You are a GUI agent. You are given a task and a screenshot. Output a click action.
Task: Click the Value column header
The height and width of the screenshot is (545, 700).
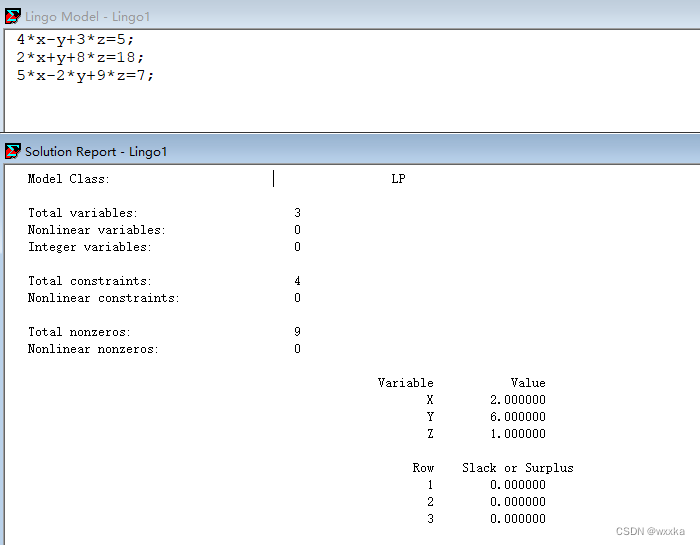528,383
